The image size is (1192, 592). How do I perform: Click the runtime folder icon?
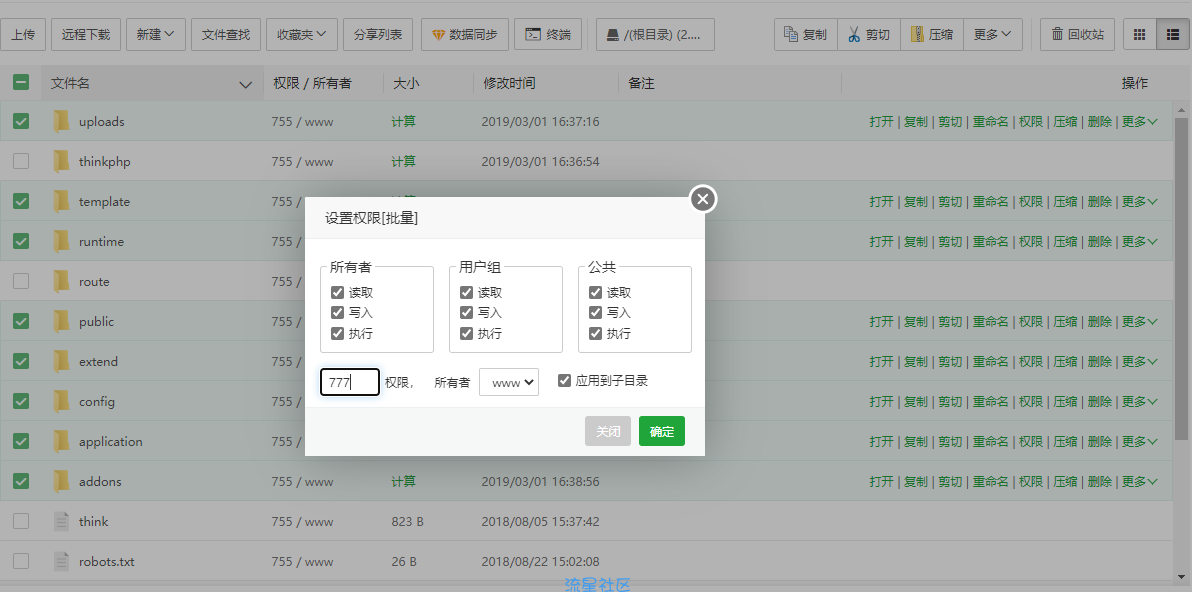click(62, 242)
